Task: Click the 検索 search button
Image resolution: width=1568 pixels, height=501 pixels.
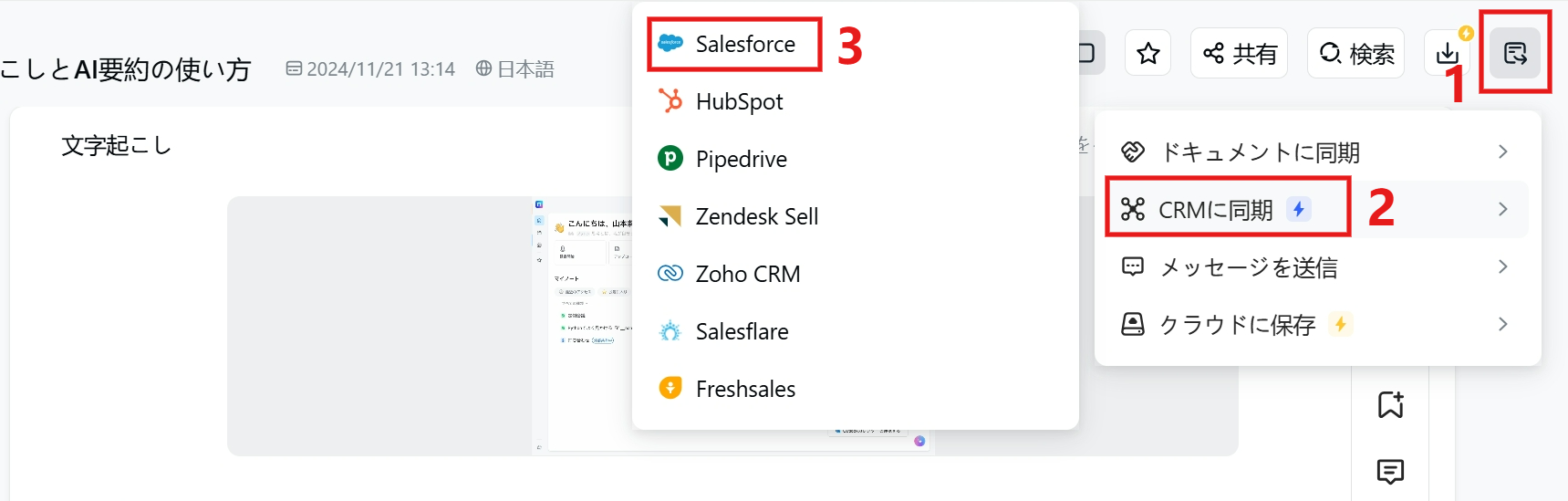Action: point(1355,53)
